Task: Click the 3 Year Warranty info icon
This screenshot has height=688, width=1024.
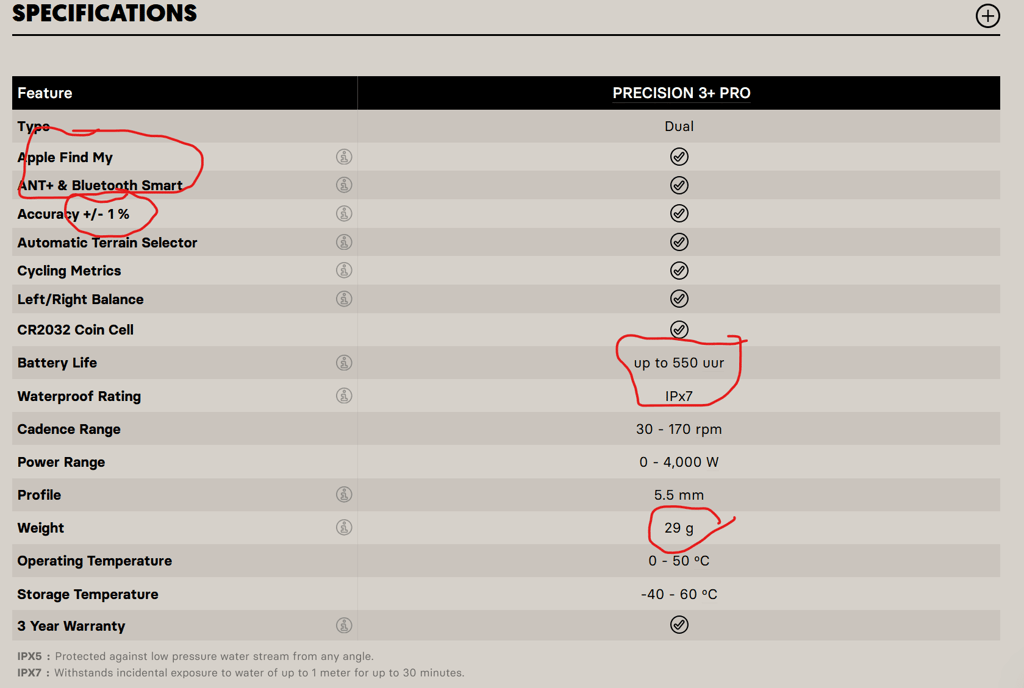Action: (x=344, y=624)
